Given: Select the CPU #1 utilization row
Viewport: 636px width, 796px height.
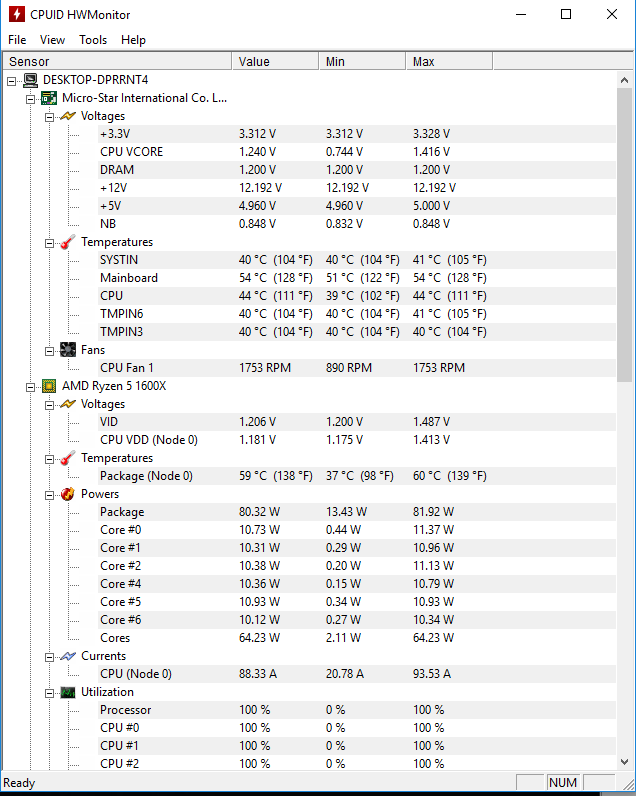Looking at the screenshot, I should click(357, 746).
